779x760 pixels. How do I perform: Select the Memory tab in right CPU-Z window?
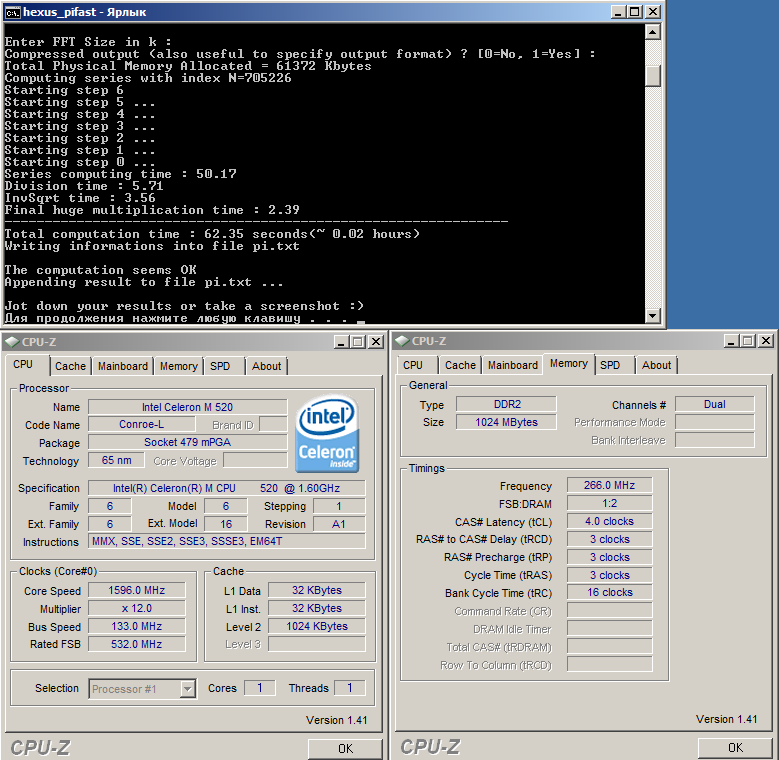tap(569, 364)
